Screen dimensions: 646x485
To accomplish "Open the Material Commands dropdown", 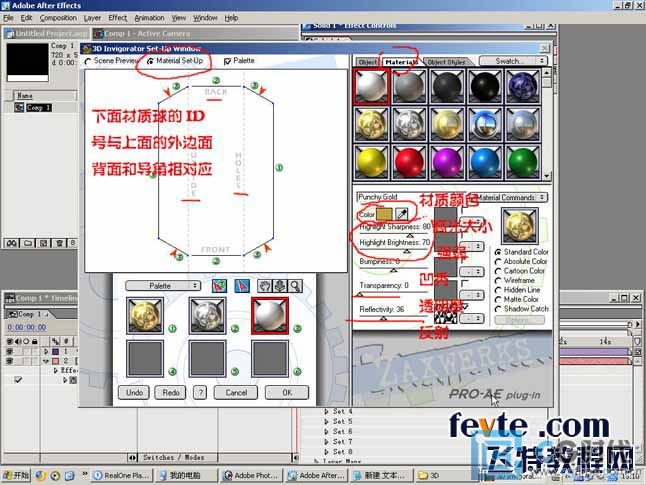I will [511, 197].
